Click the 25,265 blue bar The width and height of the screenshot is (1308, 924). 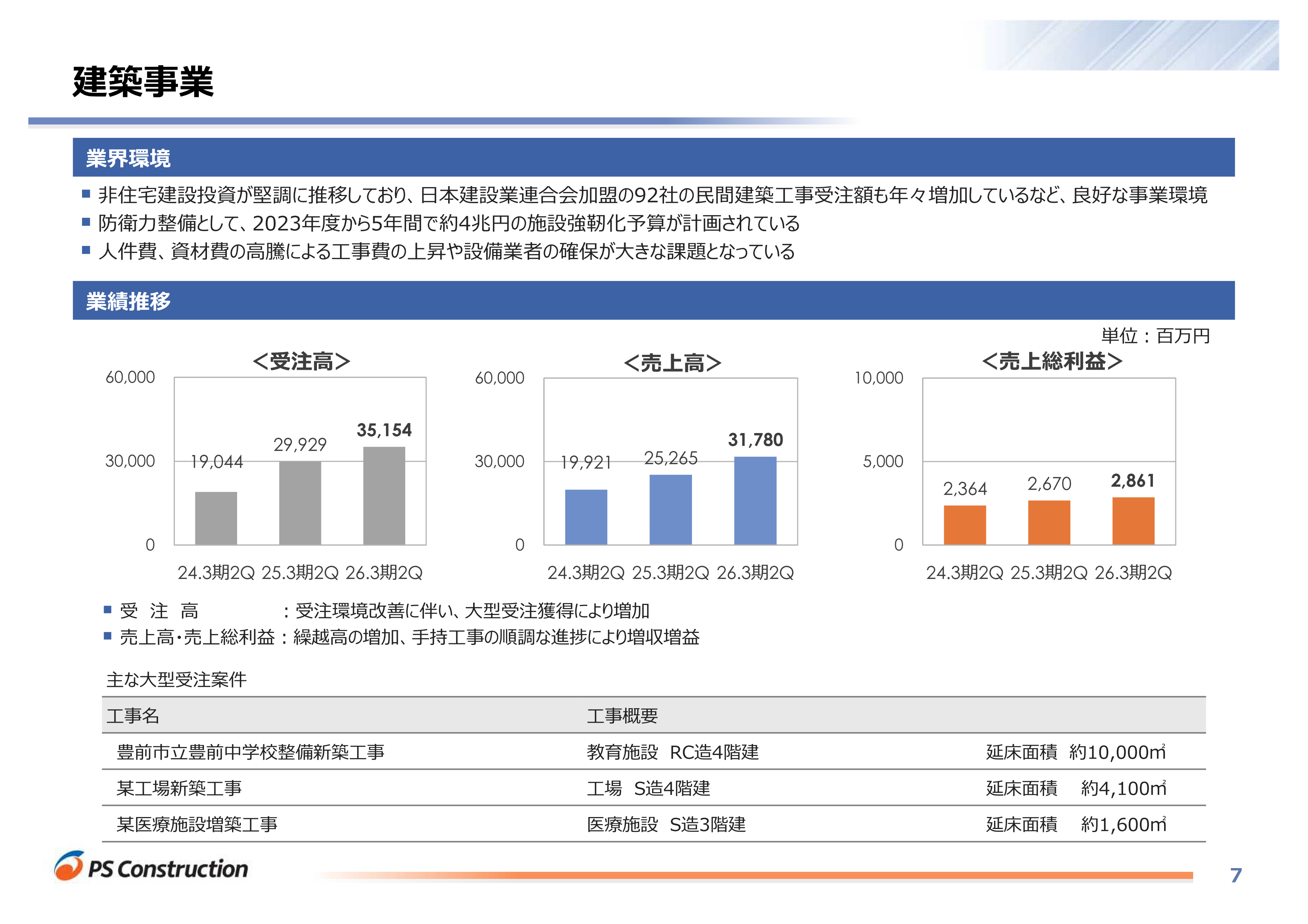click(x=670, y=510)
